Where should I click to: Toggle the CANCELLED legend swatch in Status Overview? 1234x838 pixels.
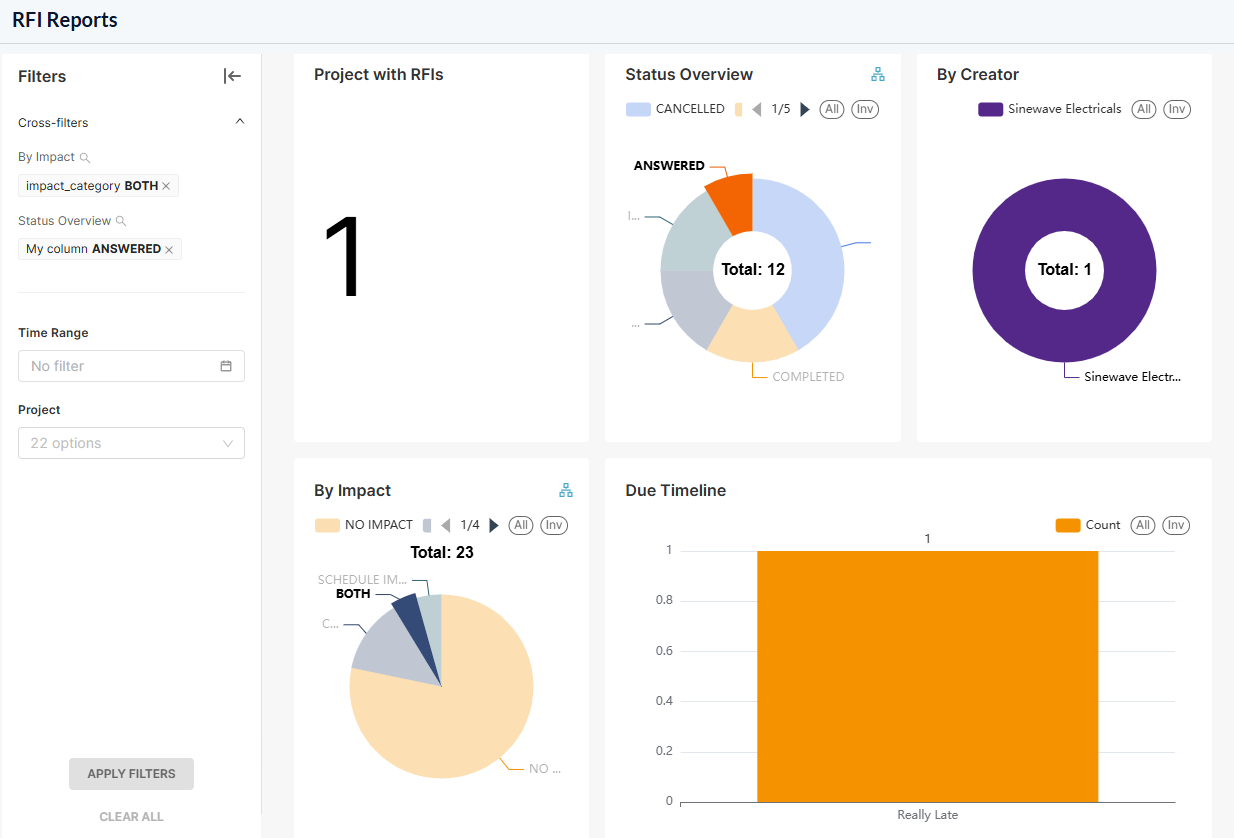pos(638,109)
